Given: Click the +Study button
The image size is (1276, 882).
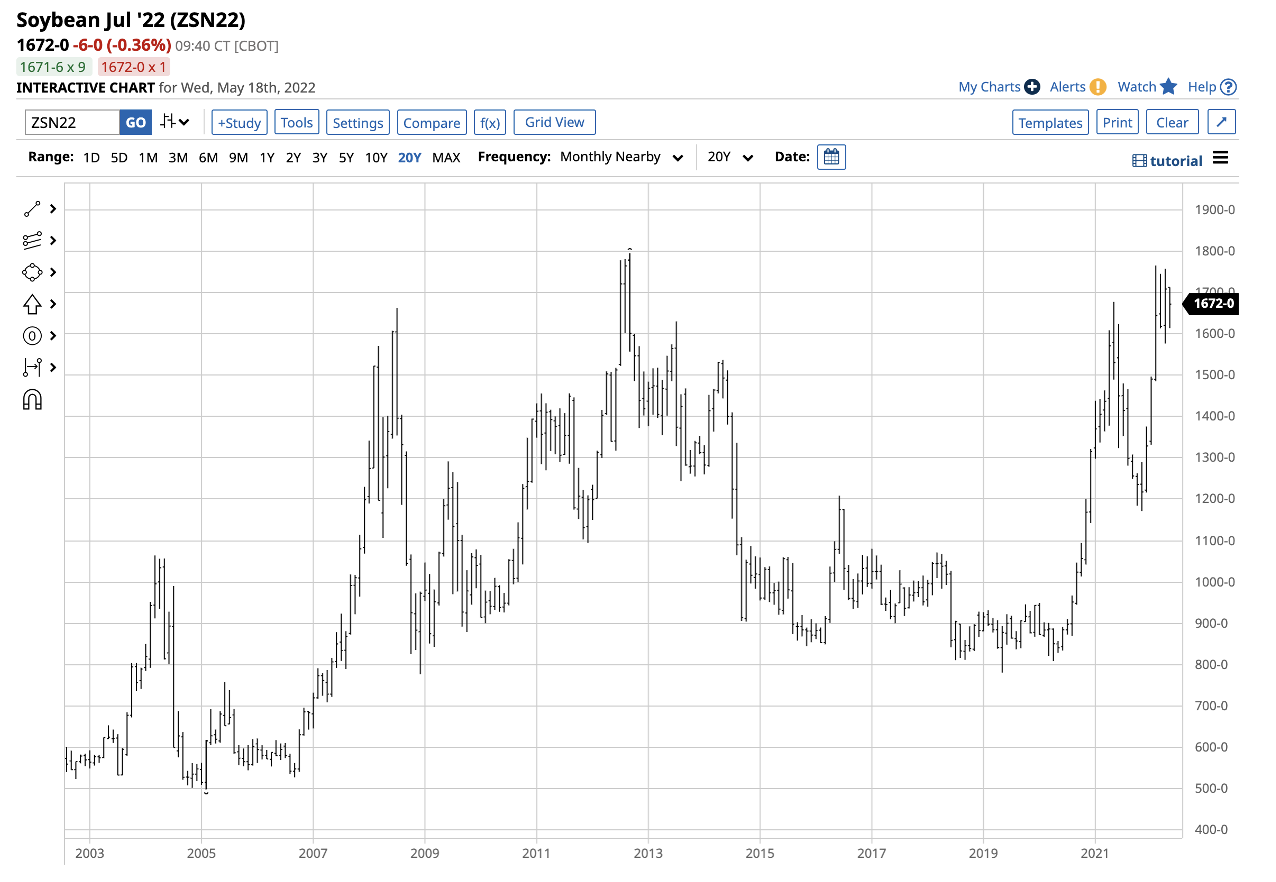Looking at the screenshot, I should coord(239,123).
